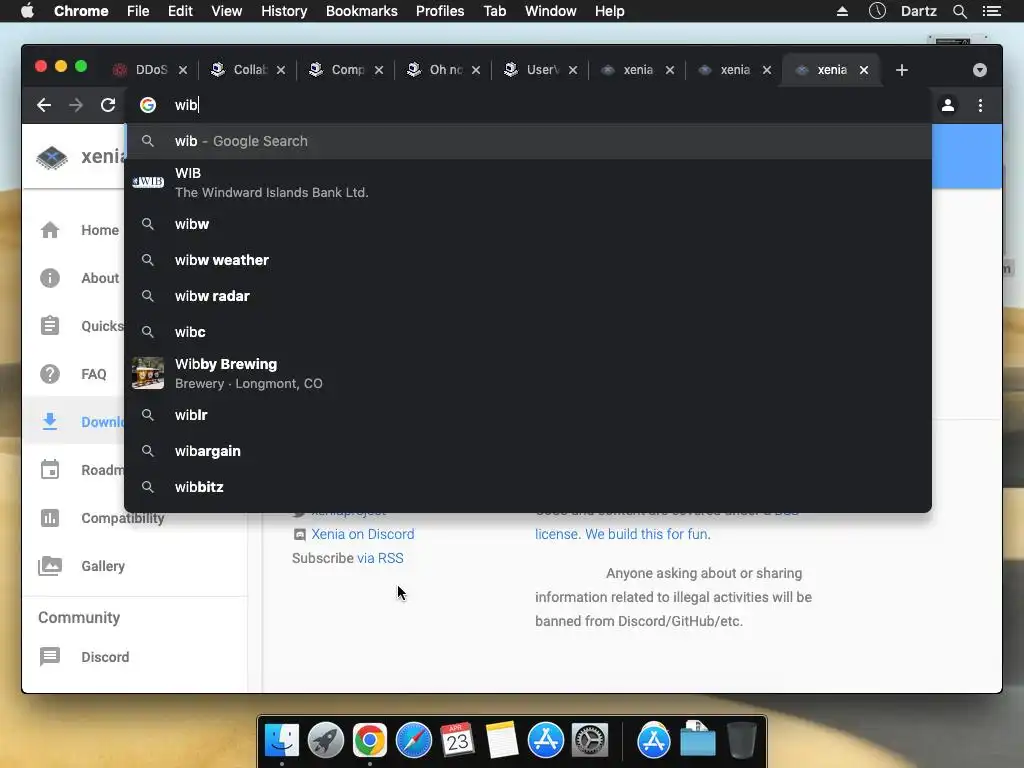This screenshot has height=768, width=1024.
Task: Click the Spotlight search icon in menu bar
Action: [x=959, y=11]
